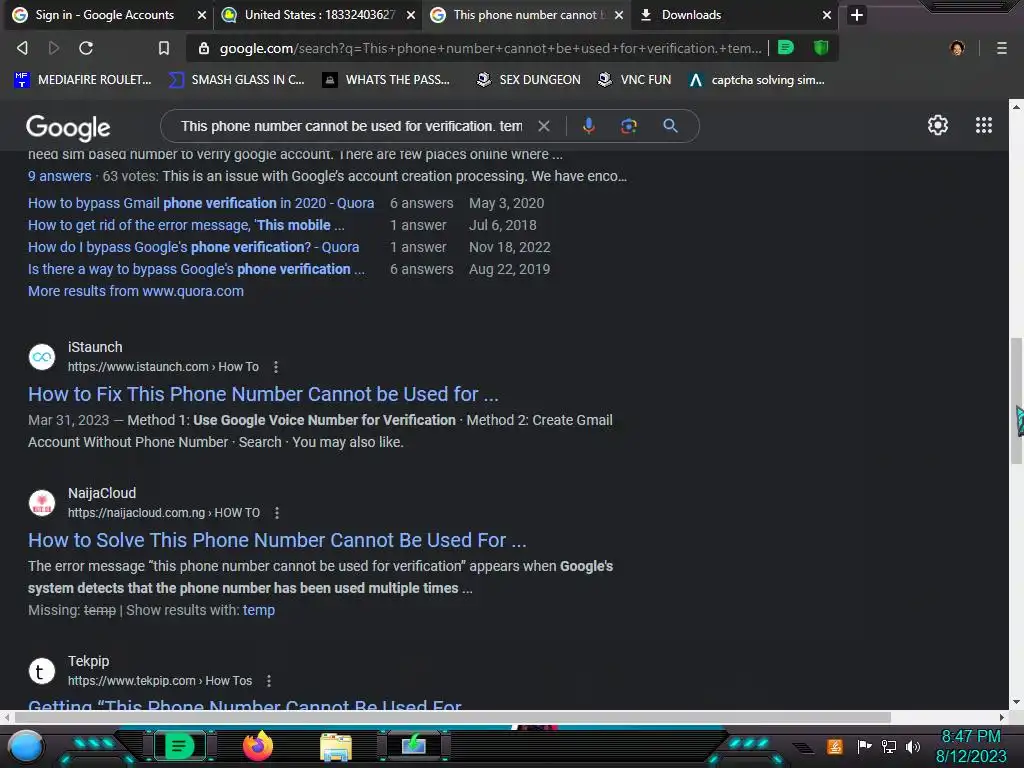1024x768 pixels.
Task: Click the Google search input field
Action: pos(351,126)
